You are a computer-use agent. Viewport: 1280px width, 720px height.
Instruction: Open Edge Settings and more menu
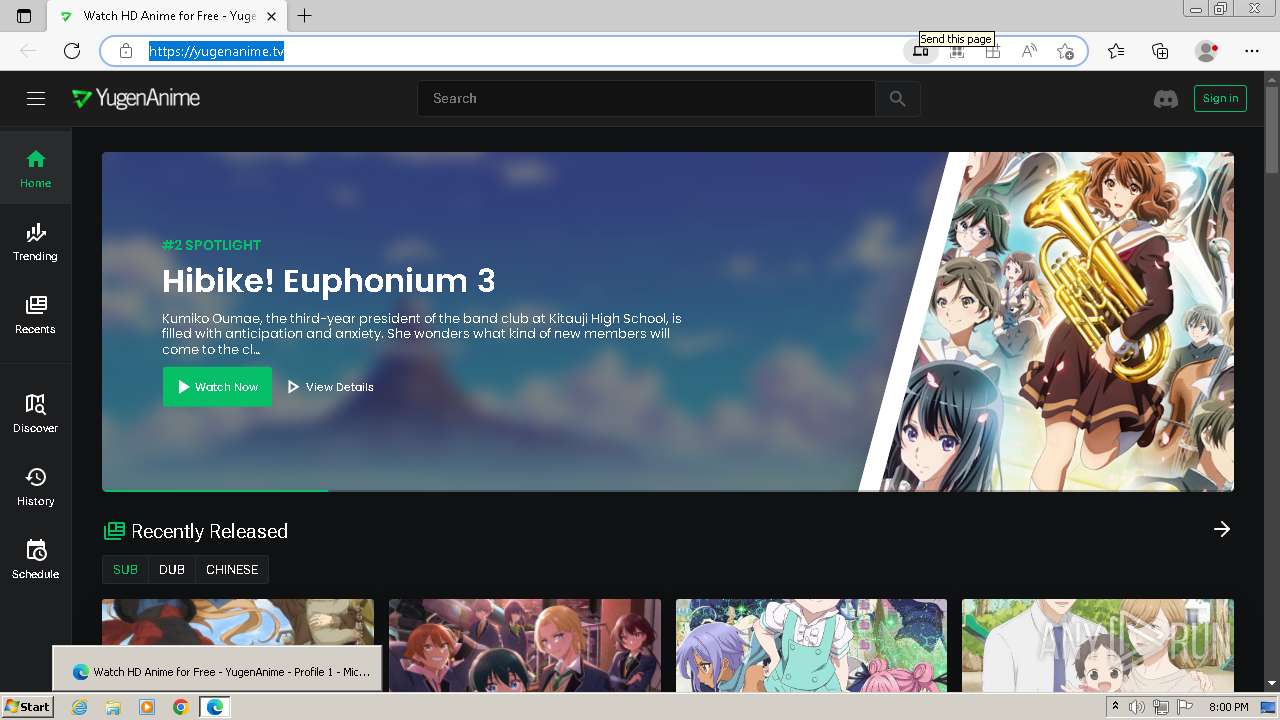[x=1252, y=51]
